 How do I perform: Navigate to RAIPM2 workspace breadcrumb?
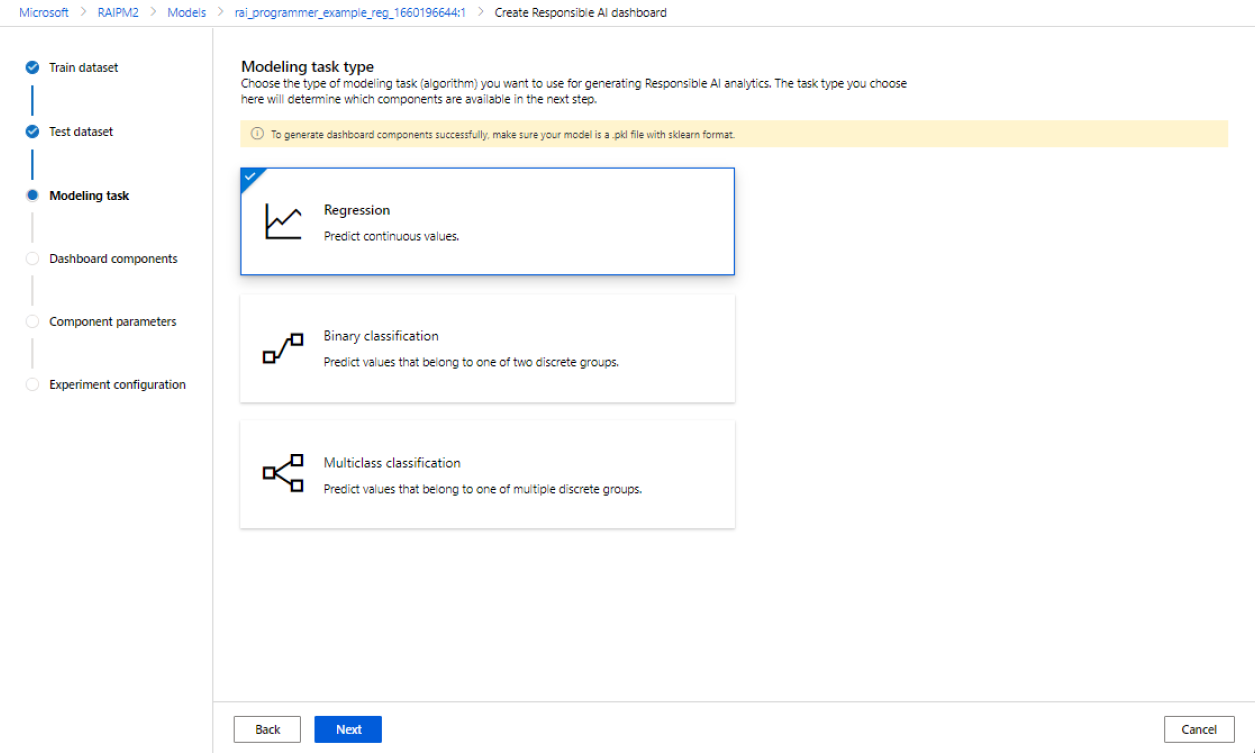click(118, 13)
